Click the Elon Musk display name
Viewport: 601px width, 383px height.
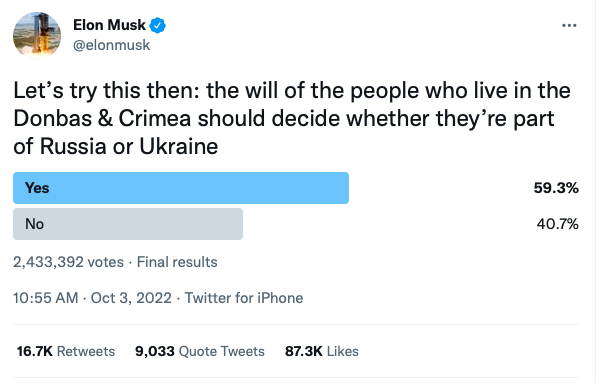point(109,25)
